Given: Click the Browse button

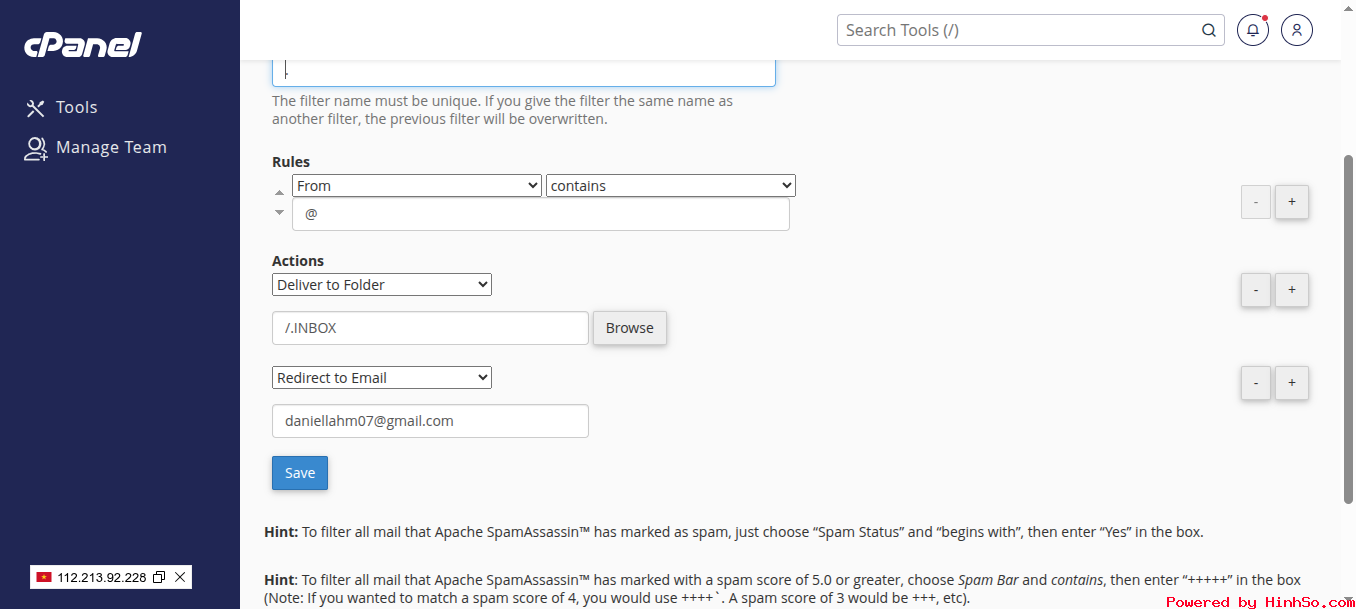Looking at the screenshot, I should pos(630,328).
